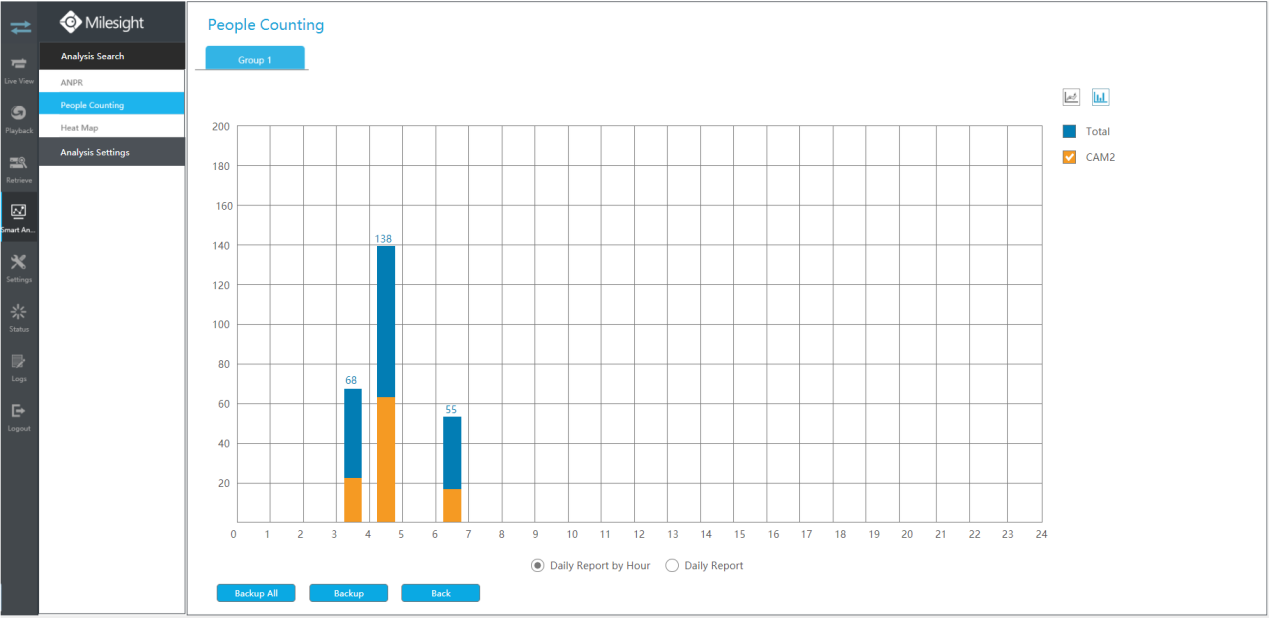Click the 138 value label above the bar

tap(383, 239)
